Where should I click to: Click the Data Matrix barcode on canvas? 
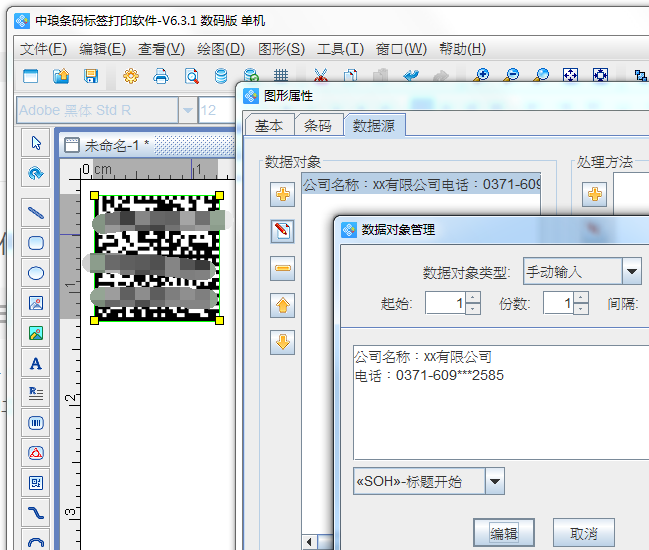point(156,258)
